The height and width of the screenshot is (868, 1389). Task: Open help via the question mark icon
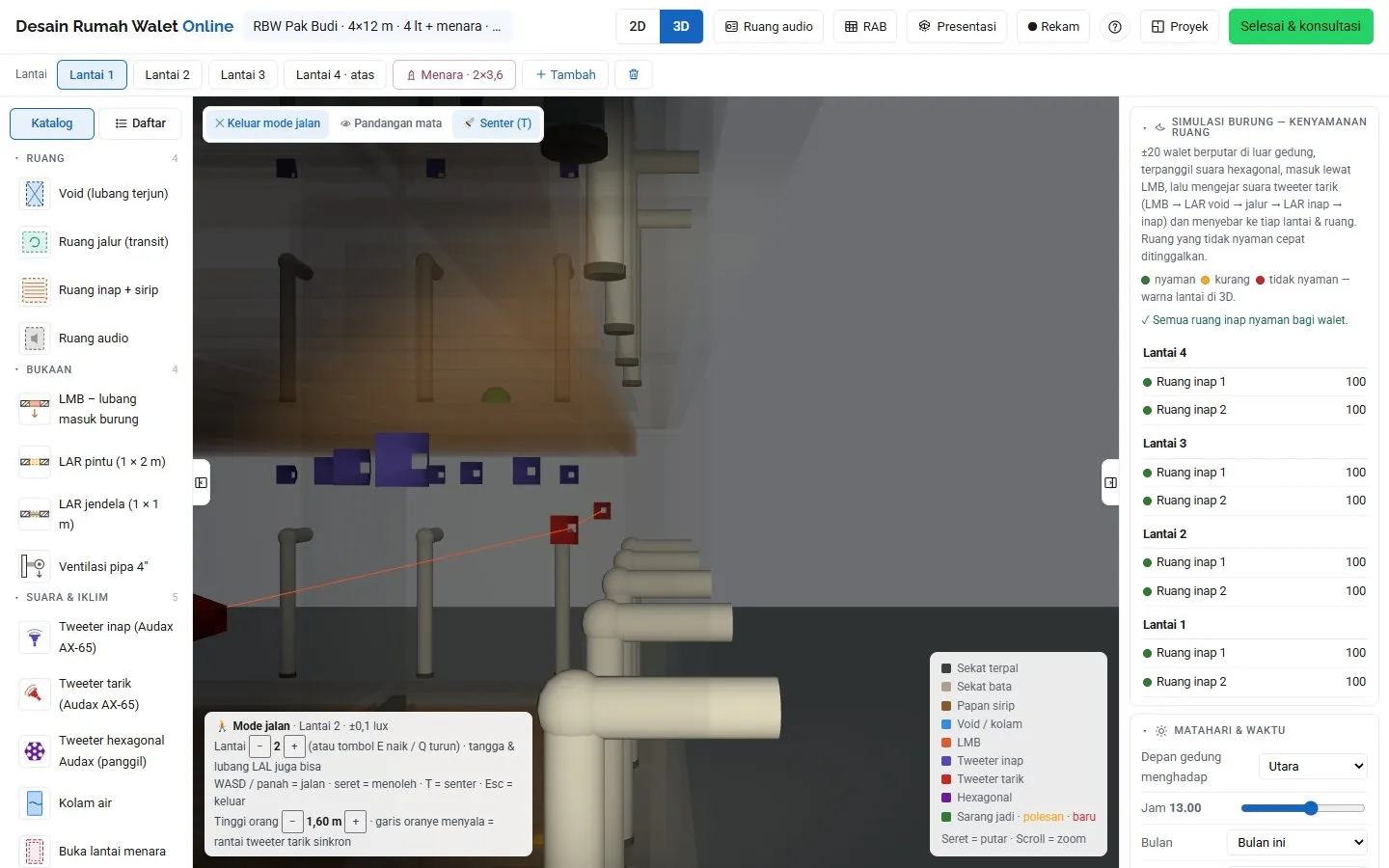point(1115,27)
